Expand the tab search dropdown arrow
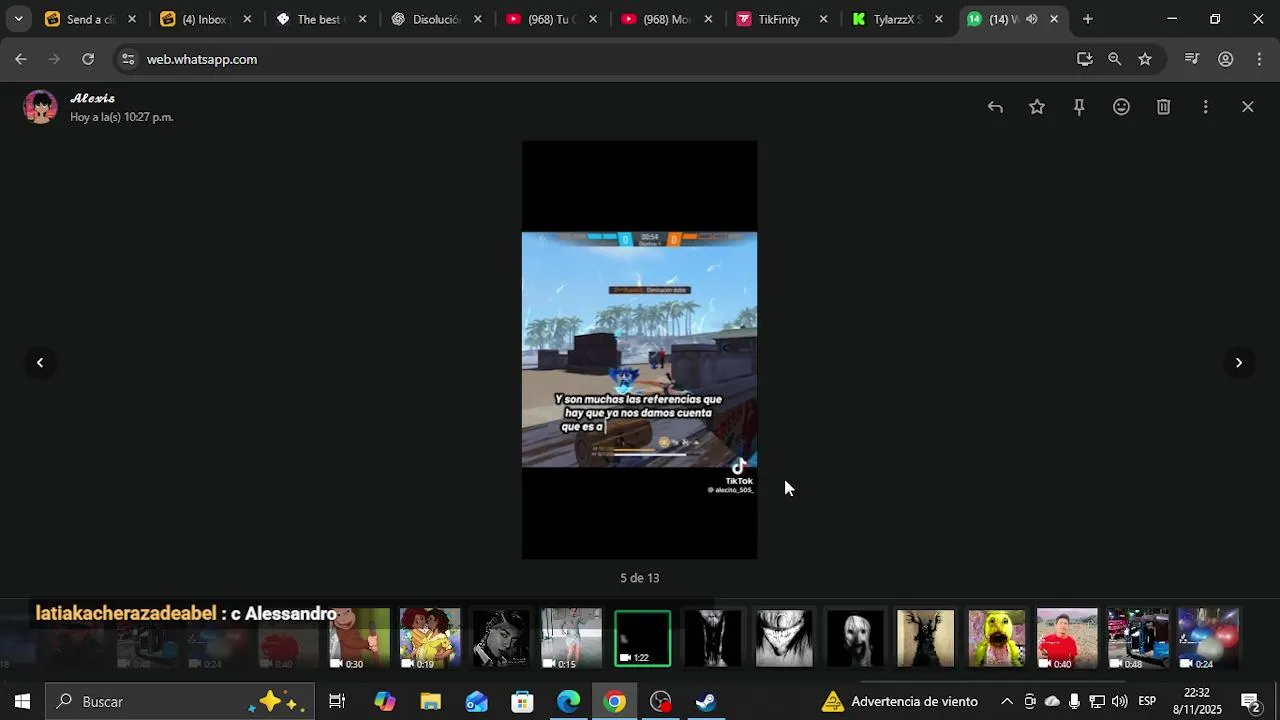 [18, 19]
